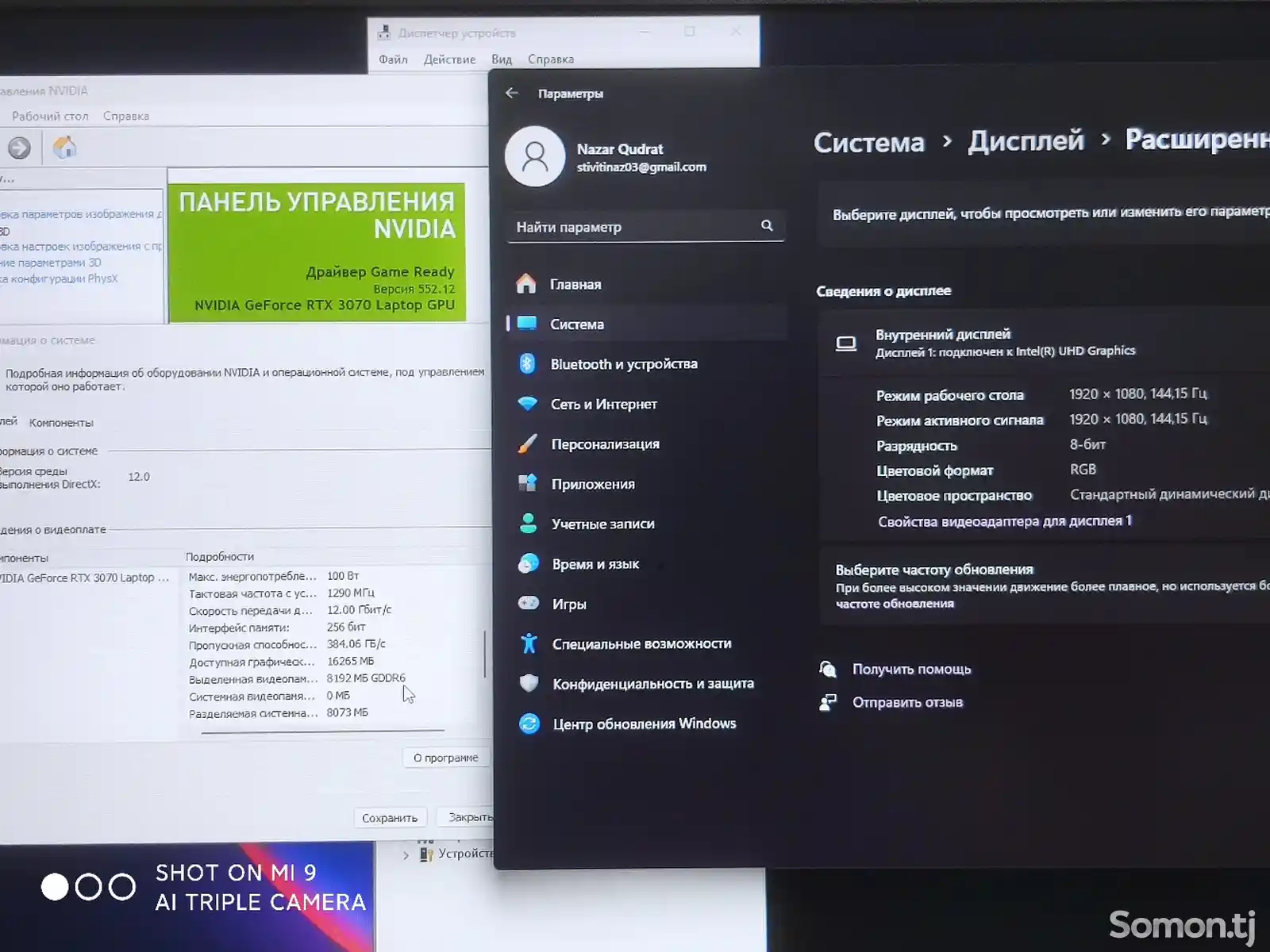The image size is (1270, 952).
Task: Open Действие menu in Device Manager
Action: [x=449, y=59]
